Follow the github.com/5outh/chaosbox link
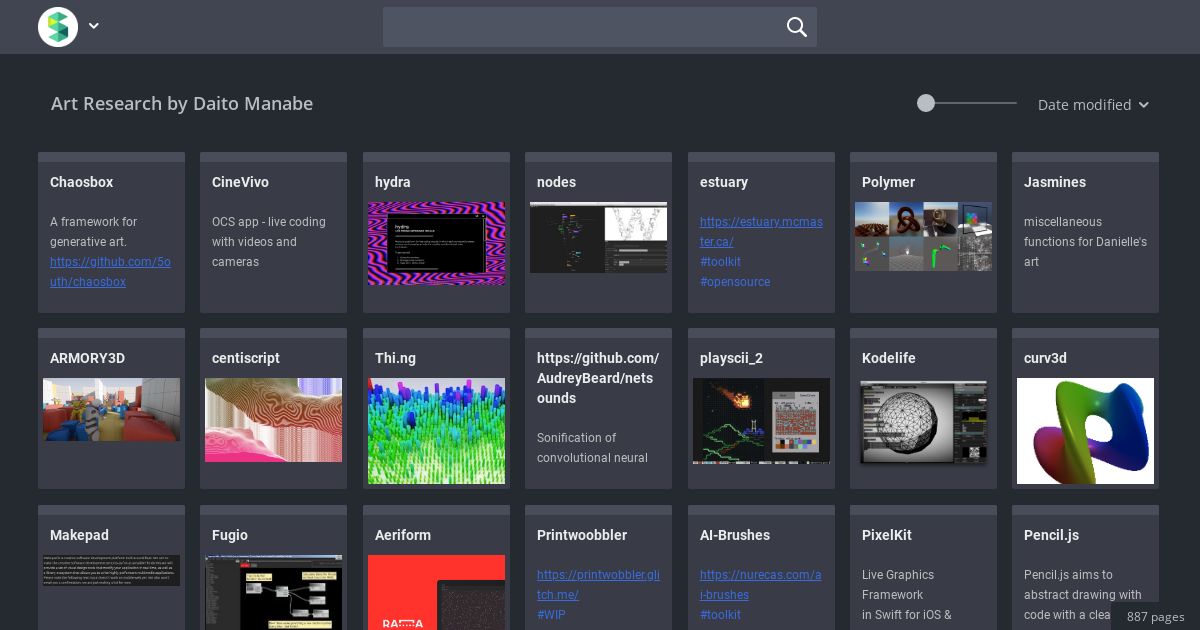1200x630 pixels. click(110, 272)
